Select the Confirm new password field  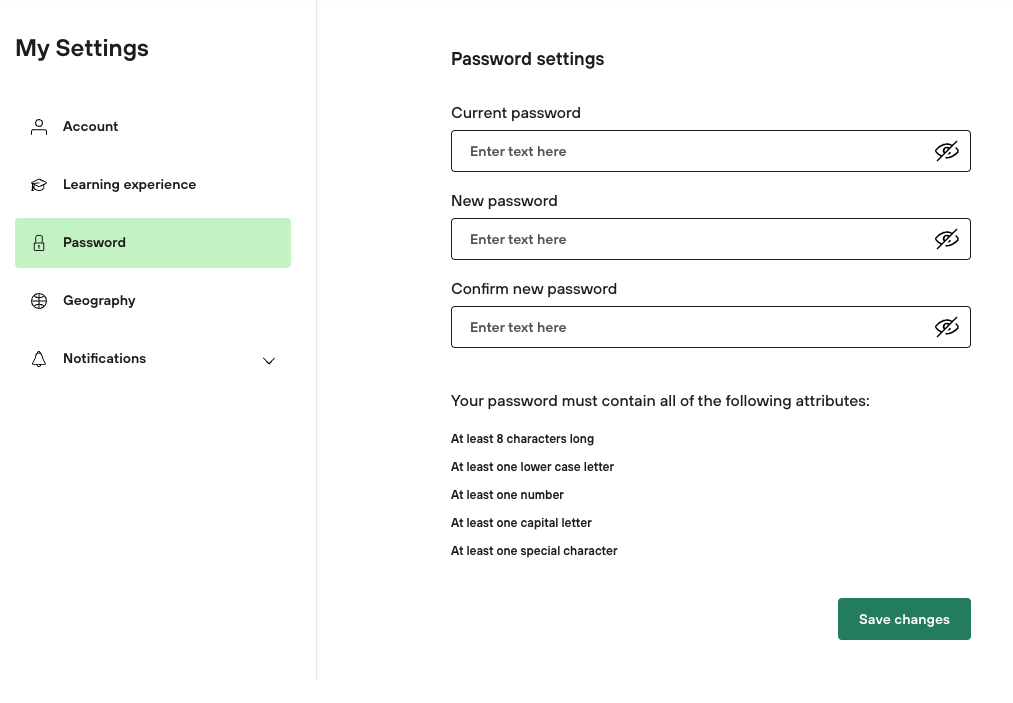pyautogui.click(x=690, y=327)
